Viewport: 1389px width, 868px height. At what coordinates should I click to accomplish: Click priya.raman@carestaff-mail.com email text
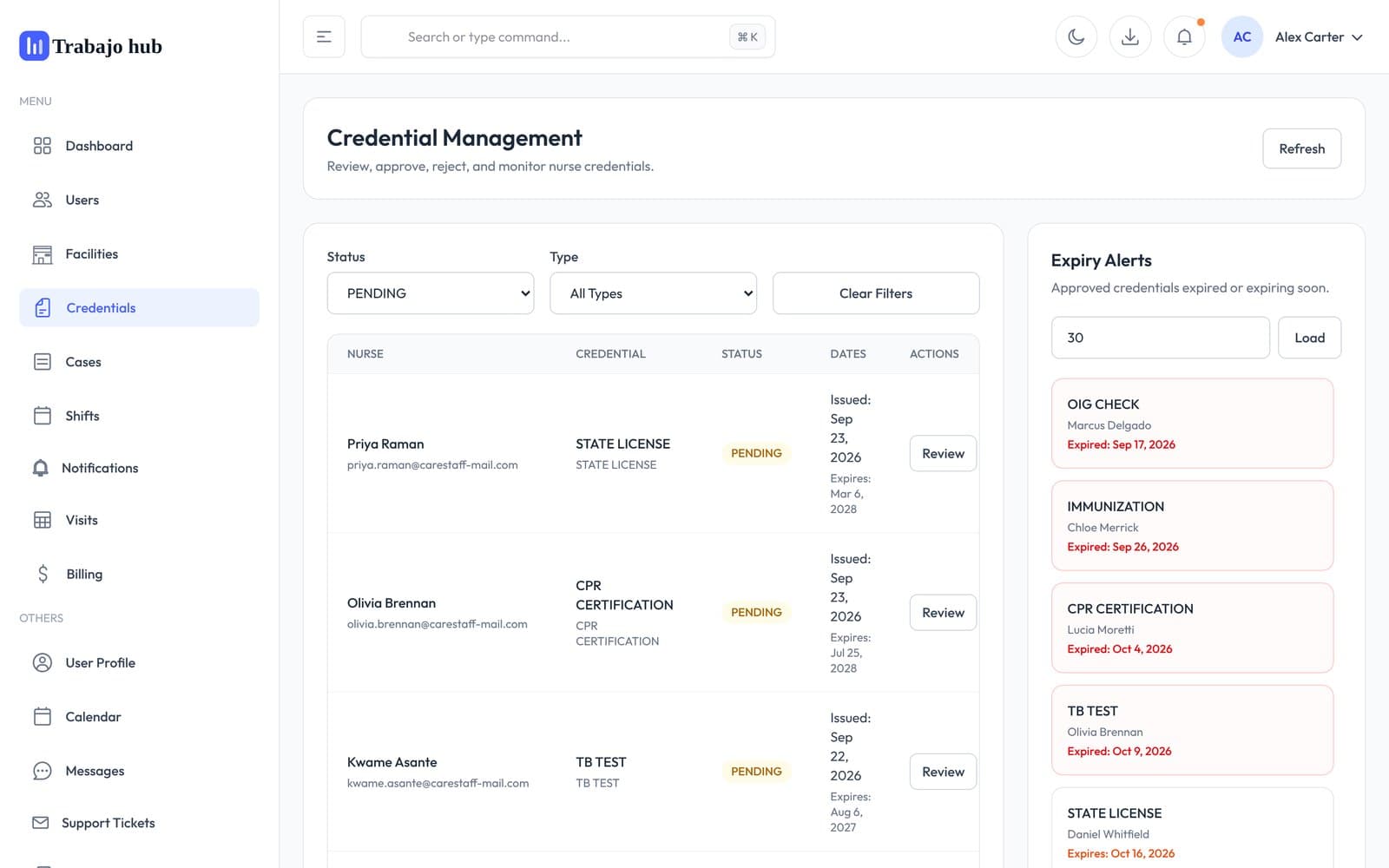click(x=432, y=465)
